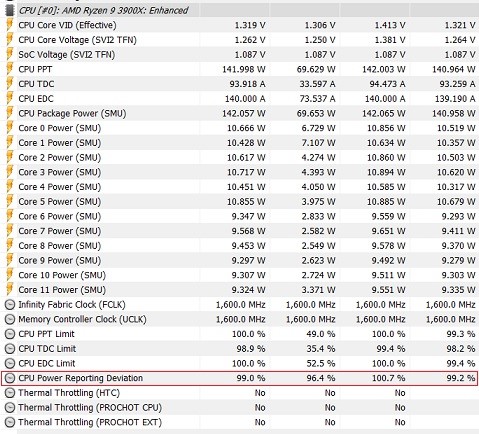Screen dimensions: 479x434
Task: Select the Thermal Throttling (HTC) label
Action: click(x=69, y=393)
